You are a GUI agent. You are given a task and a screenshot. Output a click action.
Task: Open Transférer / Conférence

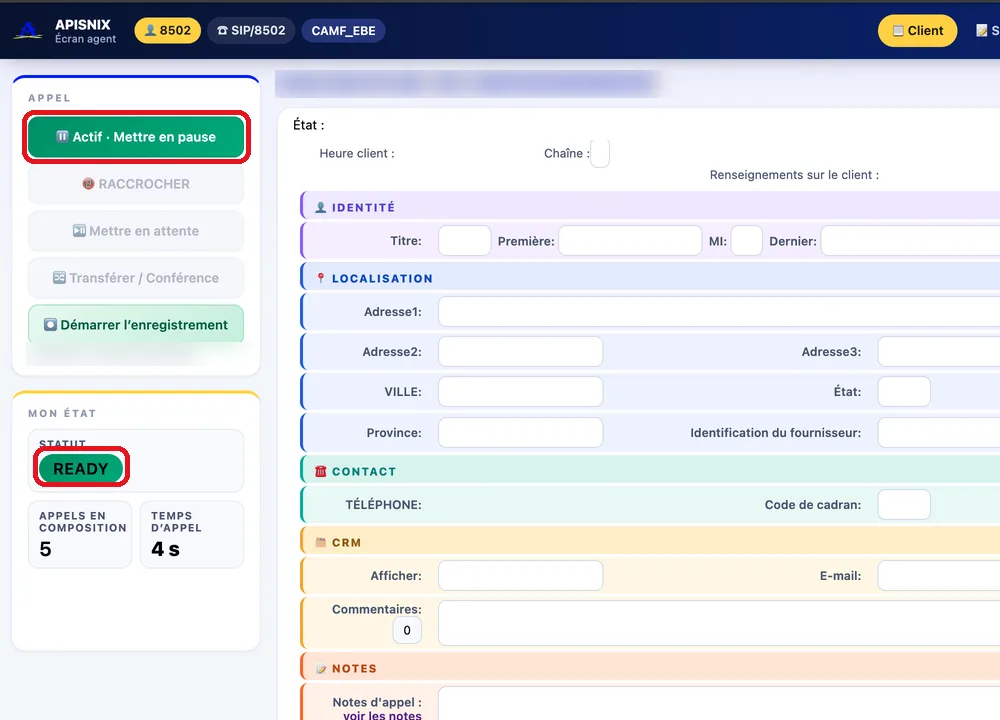[136, 278]
